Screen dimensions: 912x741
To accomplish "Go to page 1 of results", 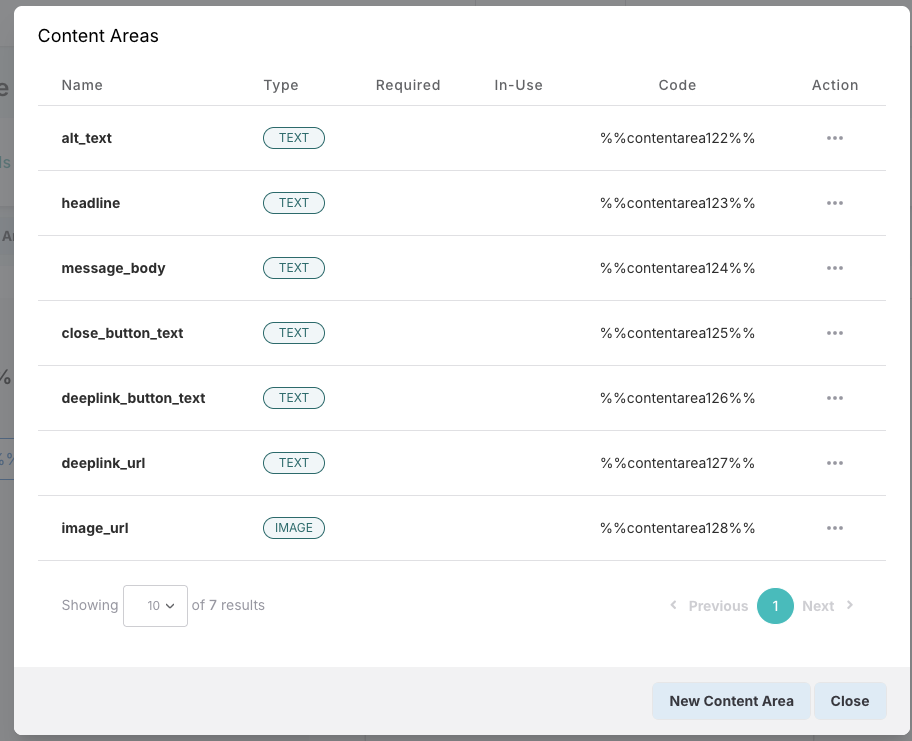I will pos(775,606).
